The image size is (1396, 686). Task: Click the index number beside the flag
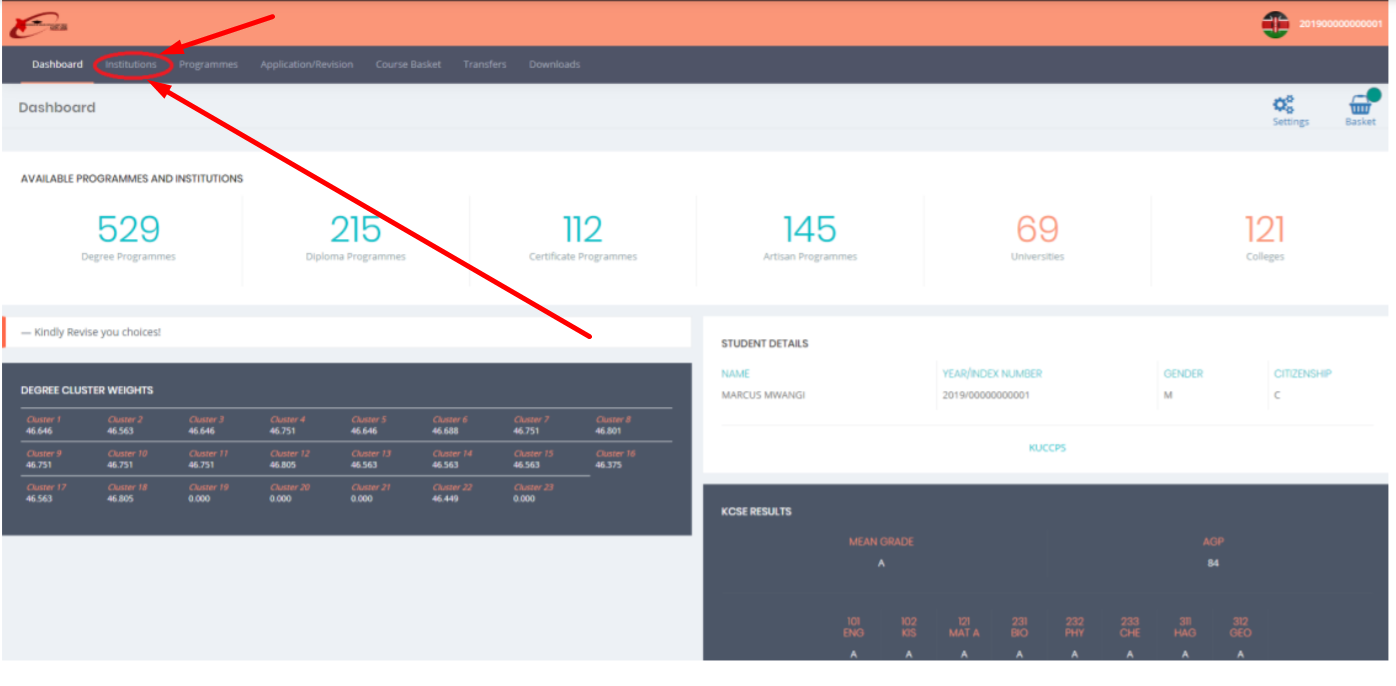tap(1340, 24)
